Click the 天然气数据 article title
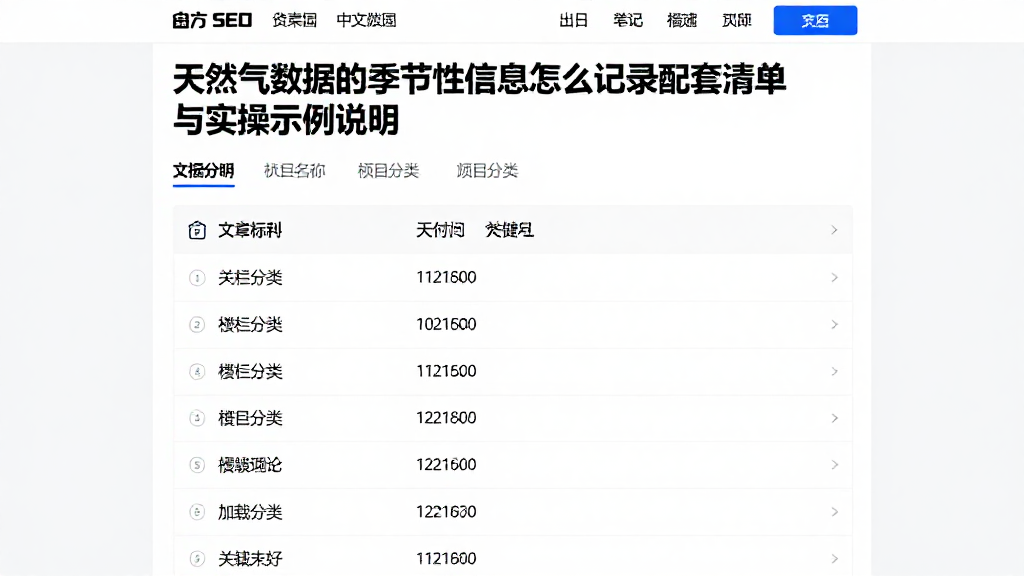 tap(479, 99)
